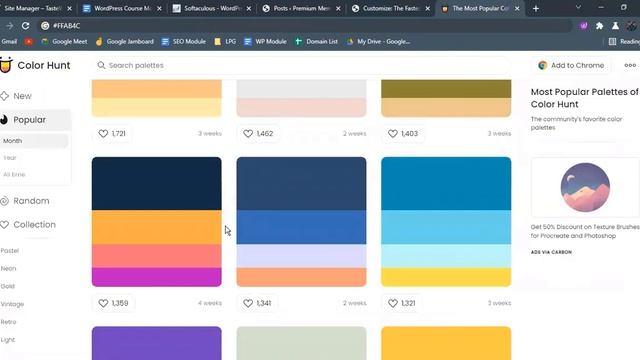Open the tab search dropdown chevron
Viewport: 640px width, 360px height.
click(578, 7)
